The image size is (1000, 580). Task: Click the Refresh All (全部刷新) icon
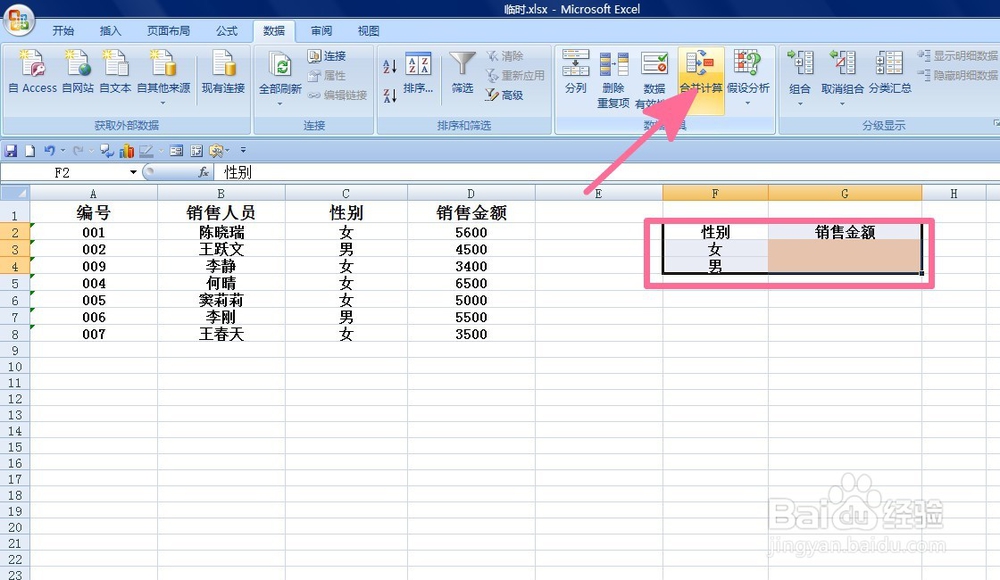click(x=280, y=66)
